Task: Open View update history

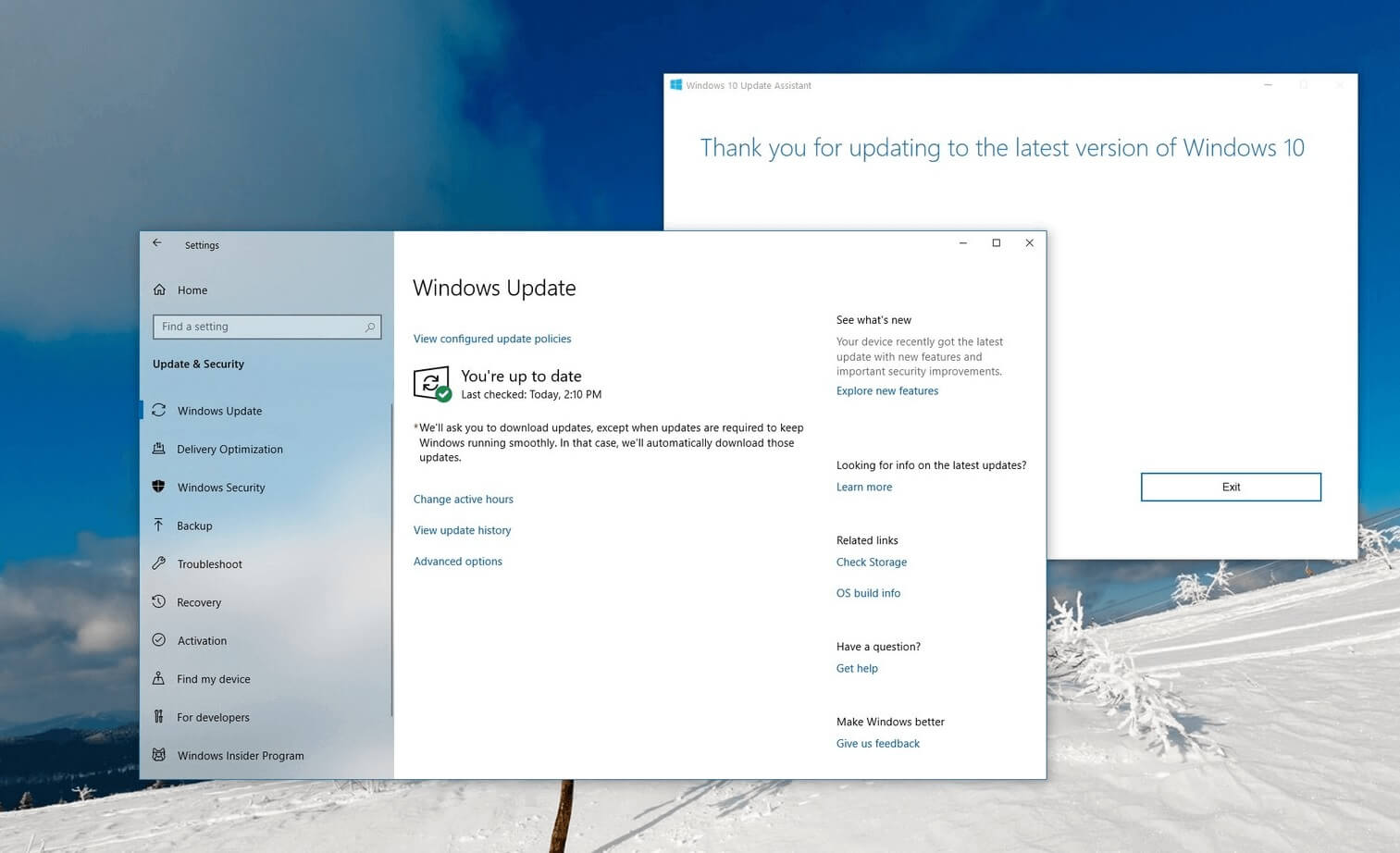Action: pyautogui.click(x=462, y=530)
